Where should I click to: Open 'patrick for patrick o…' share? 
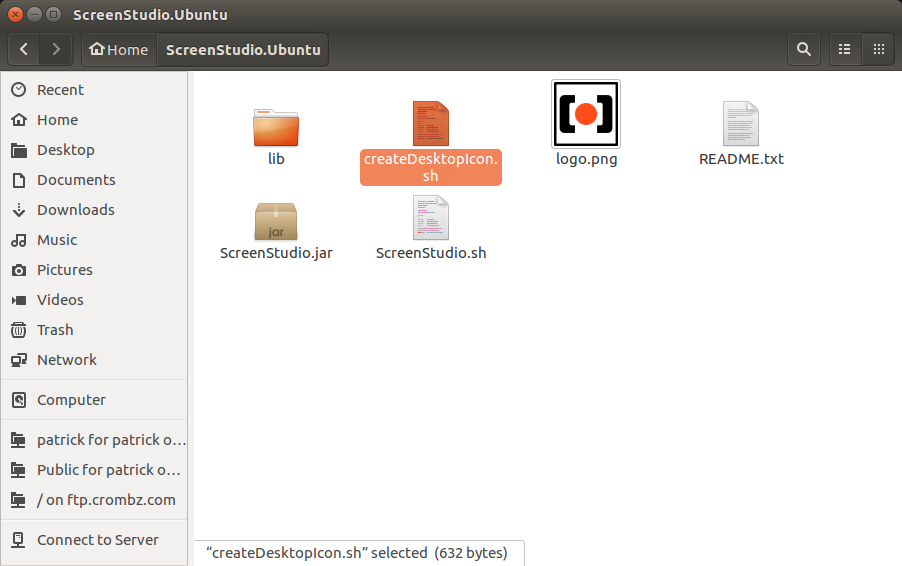point(112,440)
